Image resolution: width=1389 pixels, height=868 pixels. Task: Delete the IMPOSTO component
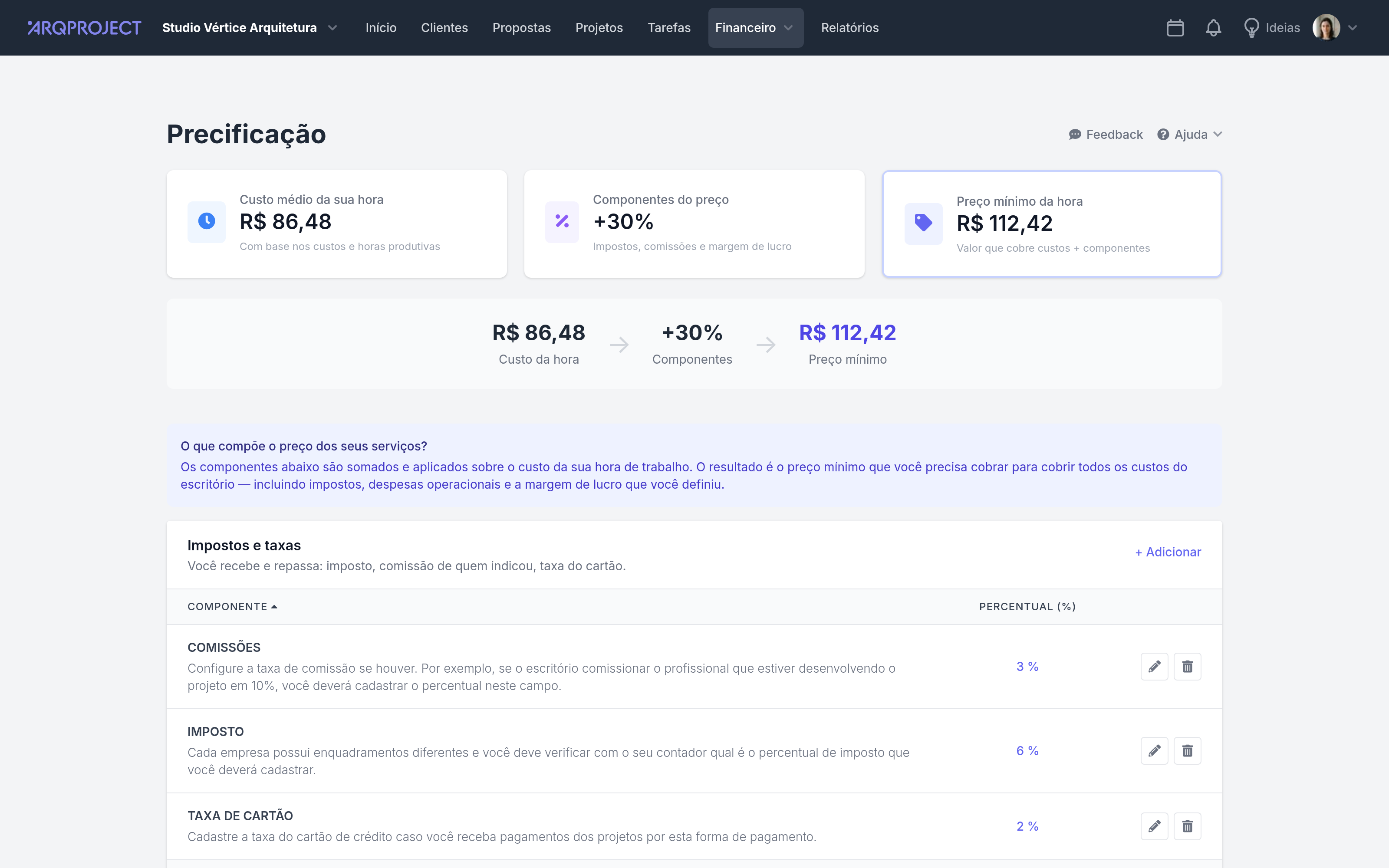pos(1188,751)
